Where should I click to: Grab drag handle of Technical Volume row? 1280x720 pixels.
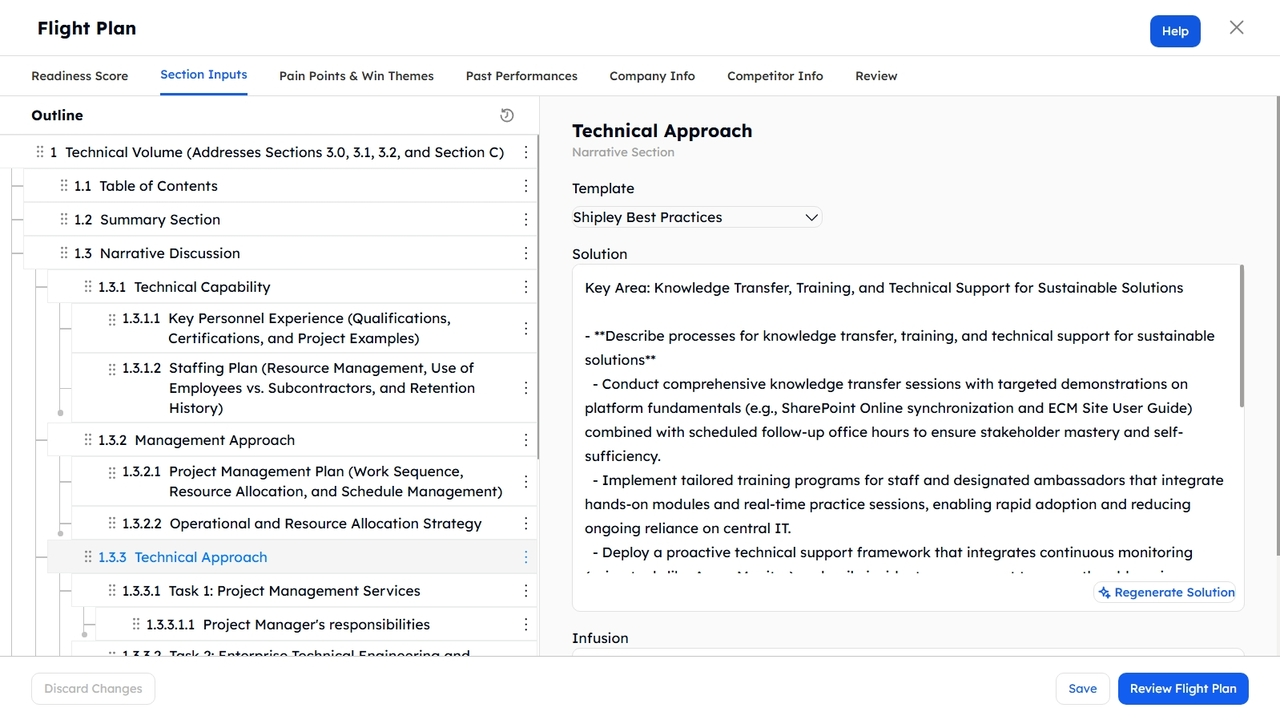point(40,152)
